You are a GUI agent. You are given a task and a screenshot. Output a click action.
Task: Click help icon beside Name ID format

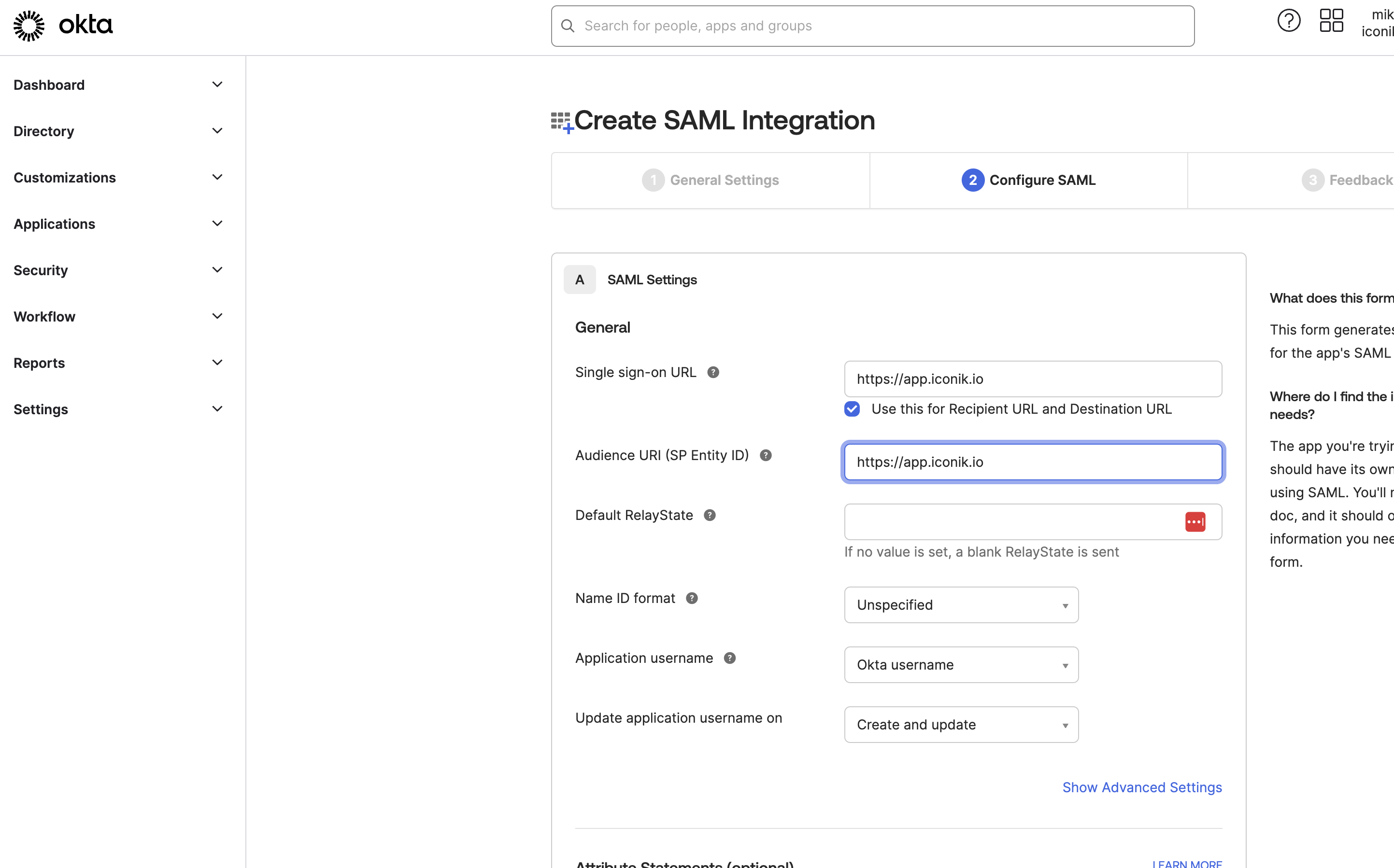point(692,598)
